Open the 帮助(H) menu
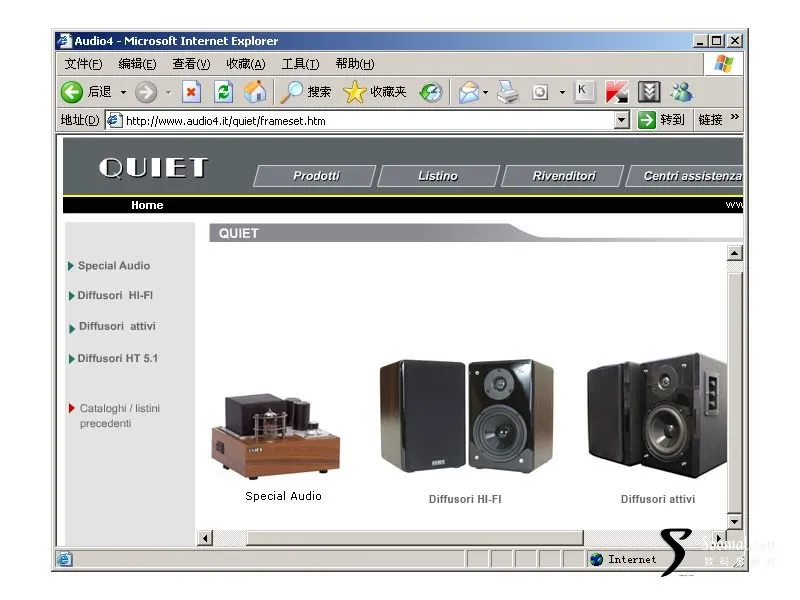 click(355, 64)
